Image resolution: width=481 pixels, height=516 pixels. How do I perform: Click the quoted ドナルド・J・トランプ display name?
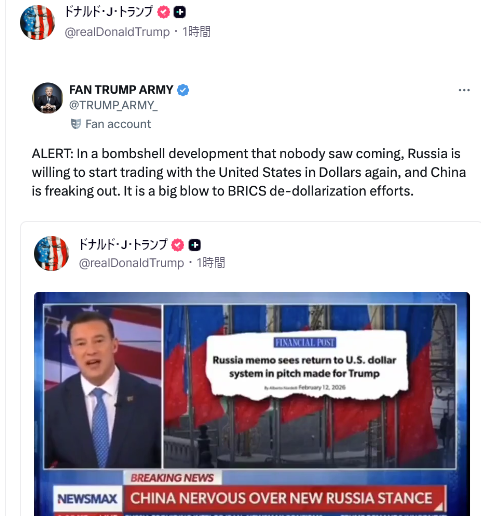(123, 245)
